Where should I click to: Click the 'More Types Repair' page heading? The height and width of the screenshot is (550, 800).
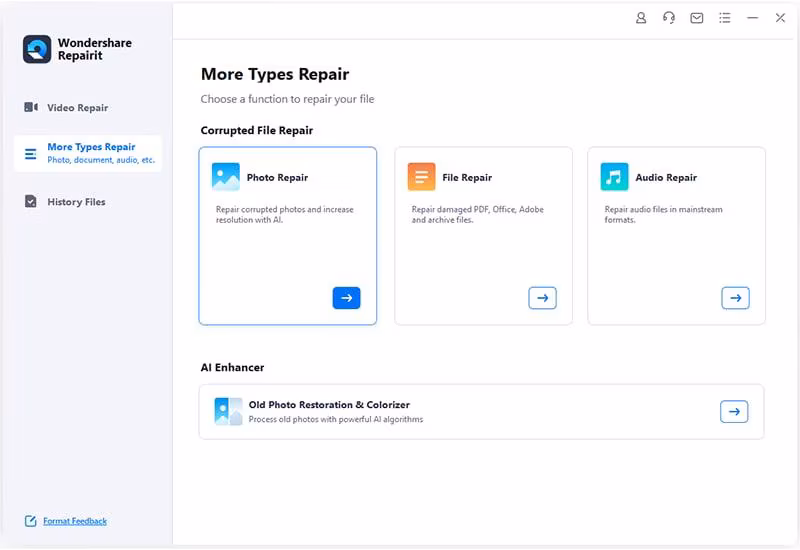[x=274, y=74]
